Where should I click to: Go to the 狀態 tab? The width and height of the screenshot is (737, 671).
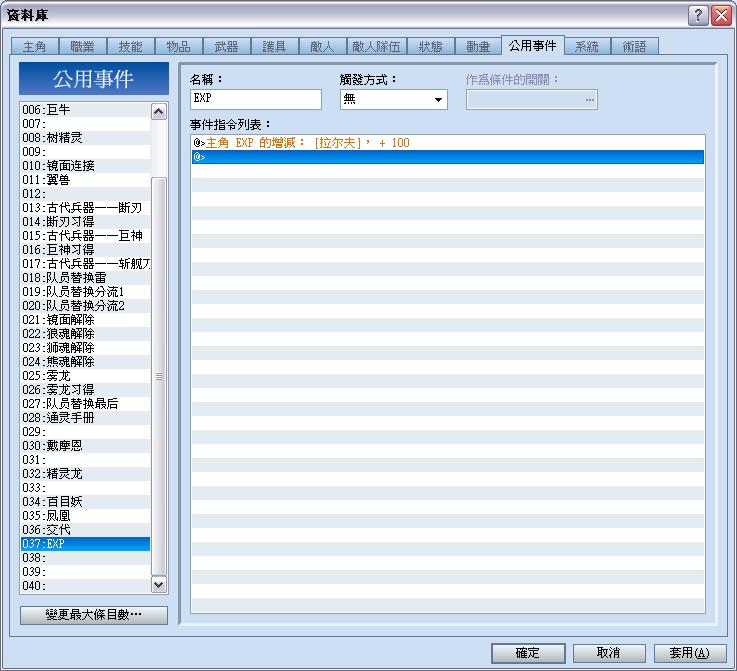coord(431,47)
